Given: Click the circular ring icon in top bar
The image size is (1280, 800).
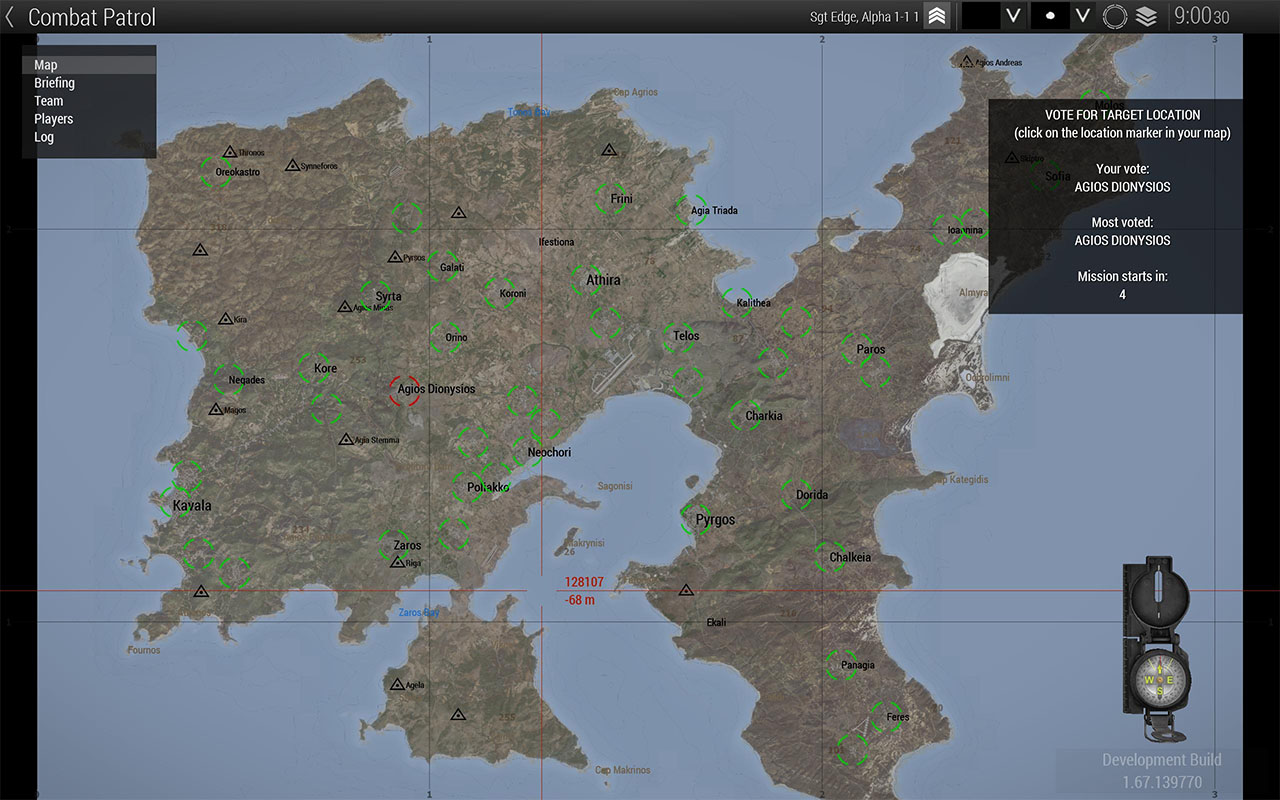Looking at the screenshot, I should point(1115,17).
